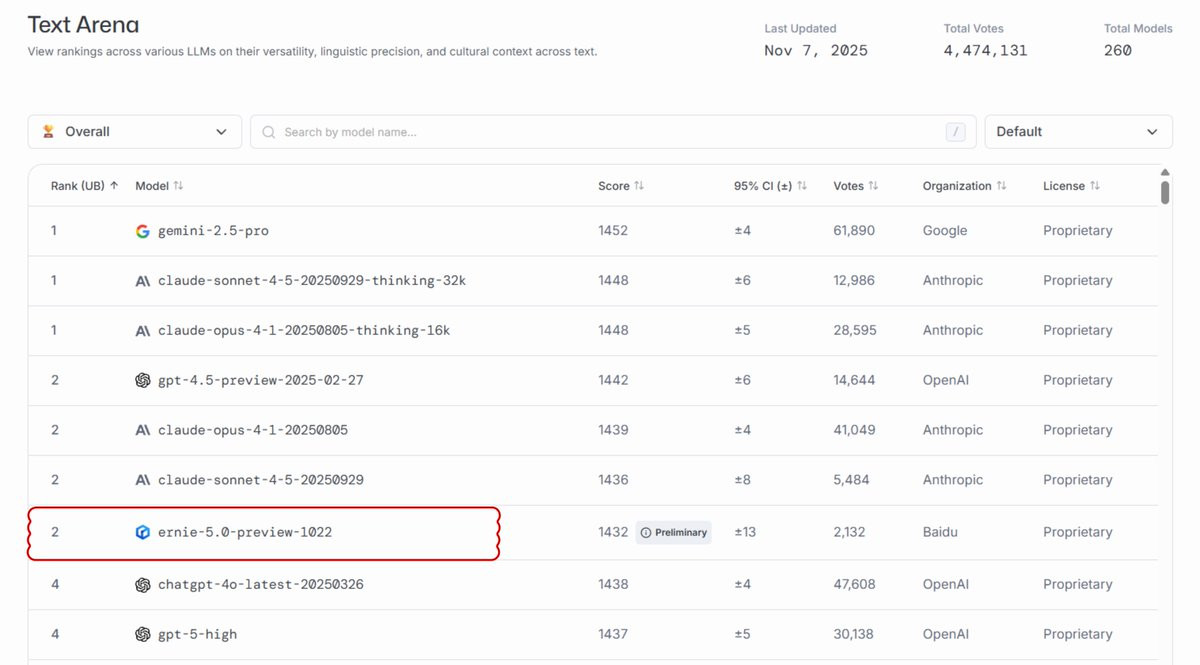Click the scrollbar up arrow

(x=1165, y=173)
